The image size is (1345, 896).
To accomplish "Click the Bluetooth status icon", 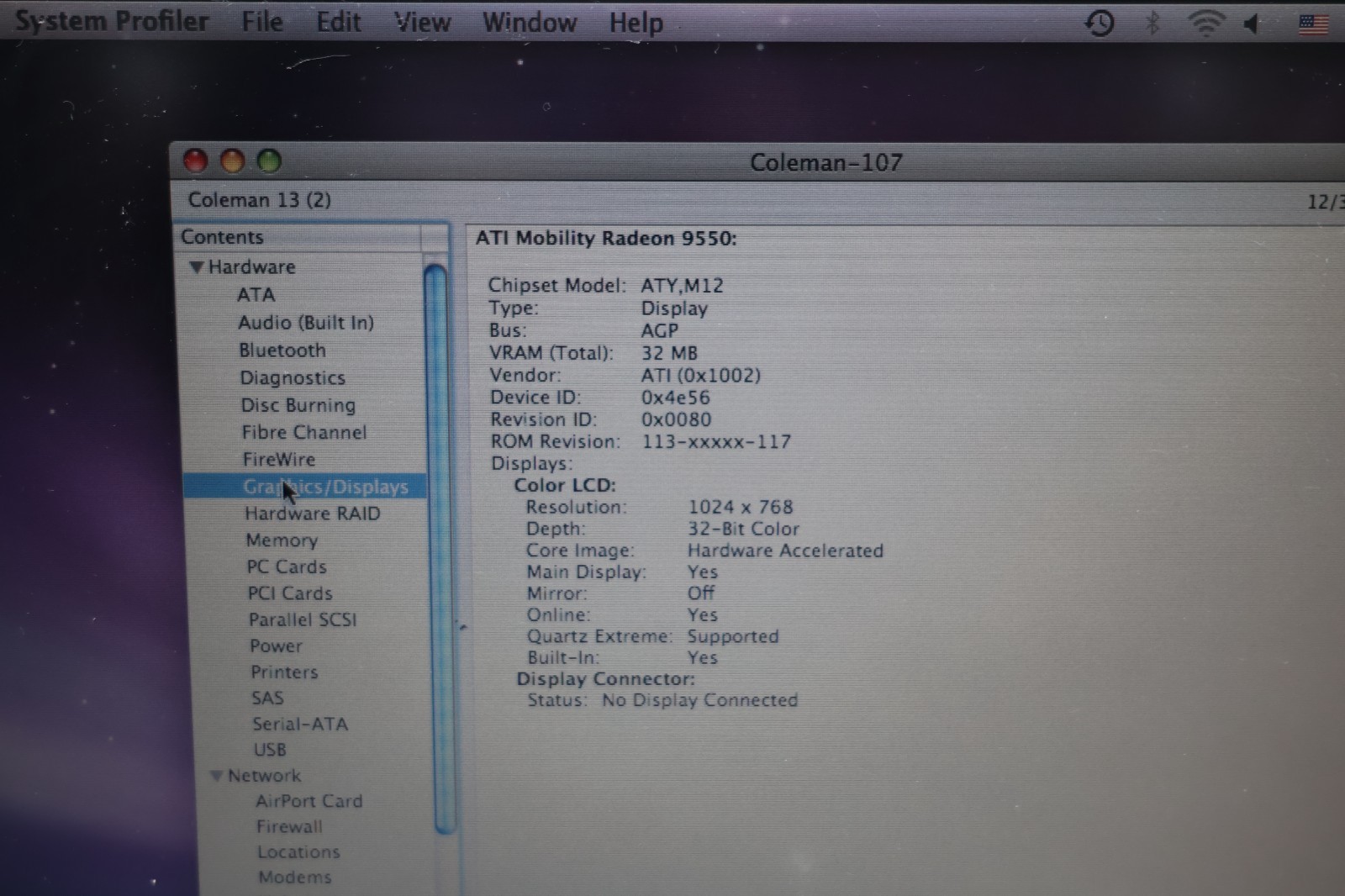I will coord(1152,23).
